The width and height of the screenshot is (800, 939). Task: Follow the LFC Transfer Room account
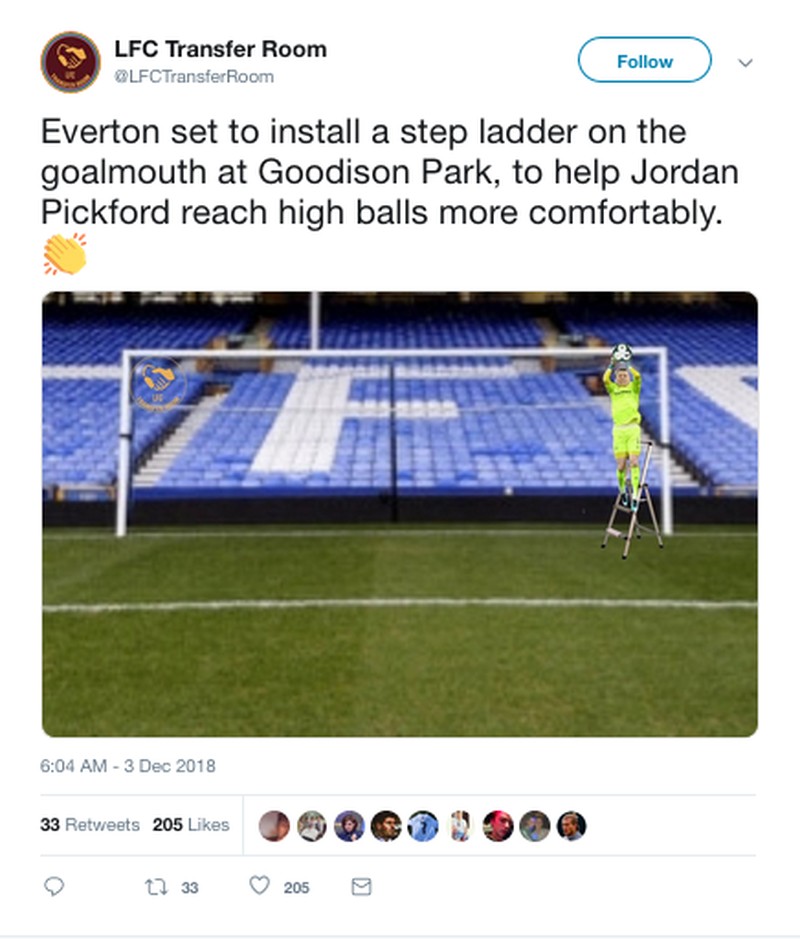point(644,61)
